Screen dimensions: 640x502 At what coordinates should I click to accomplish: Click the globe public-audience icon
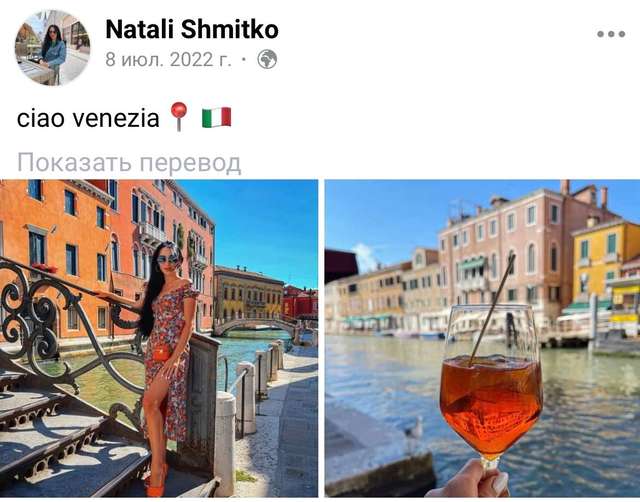[x=267, y=59]
